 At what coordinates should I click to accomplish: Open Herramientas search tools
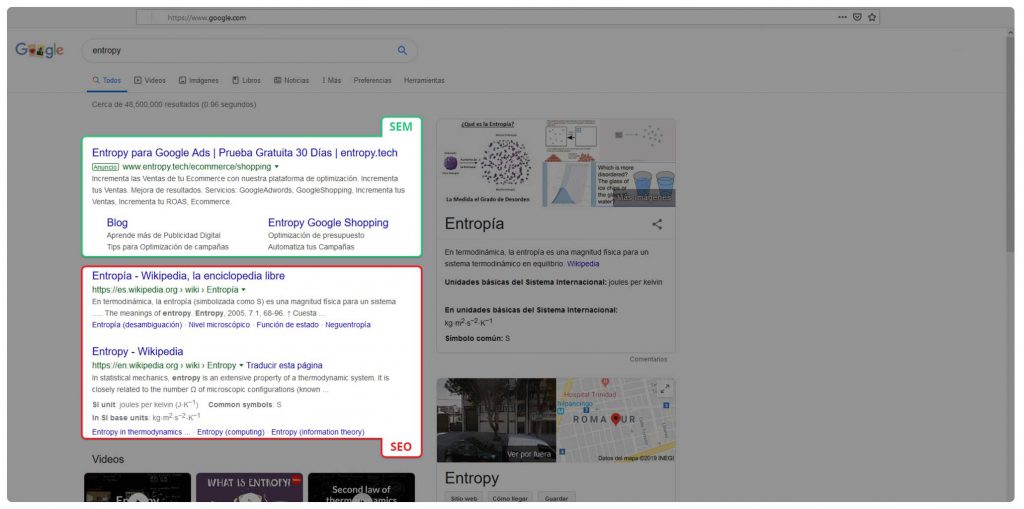coord(424,80)
